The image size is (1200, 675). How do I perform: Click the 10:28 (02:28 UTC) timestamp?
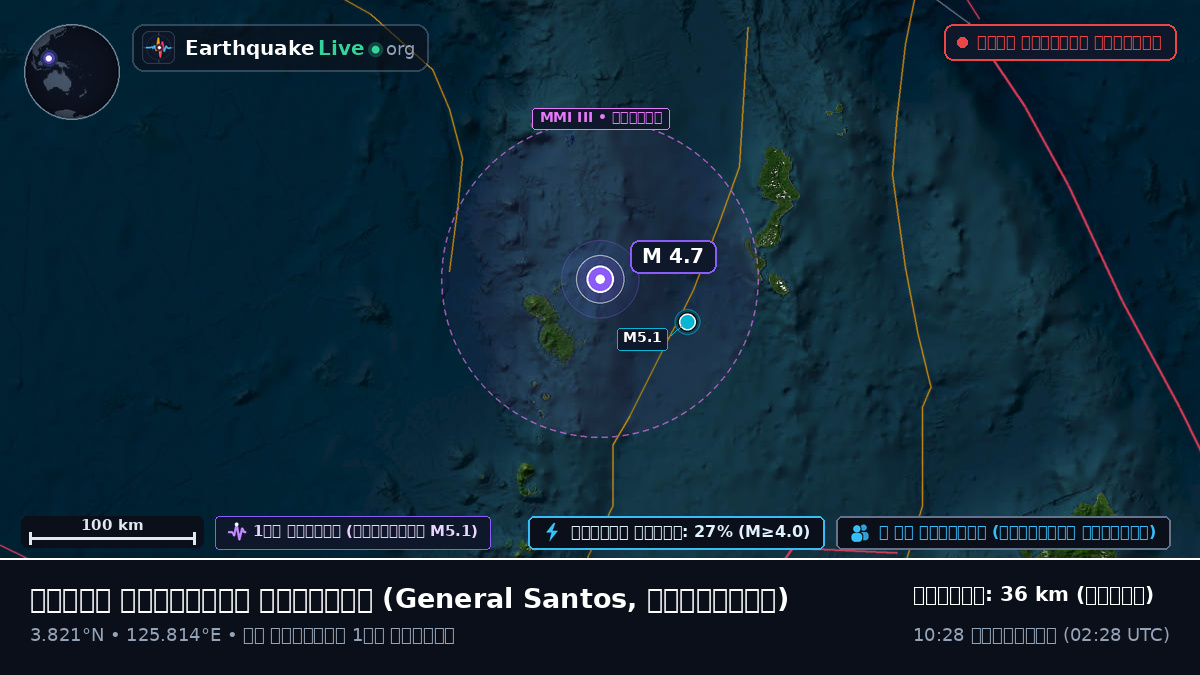pyautogui.click(x=1041, y=635)
